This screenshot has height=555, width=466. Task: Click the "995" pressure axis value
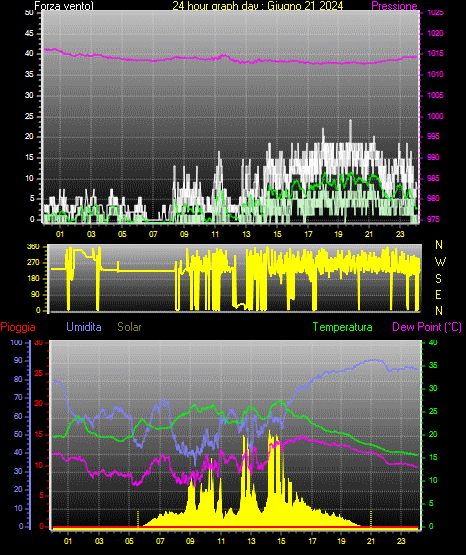pos(433,136)
